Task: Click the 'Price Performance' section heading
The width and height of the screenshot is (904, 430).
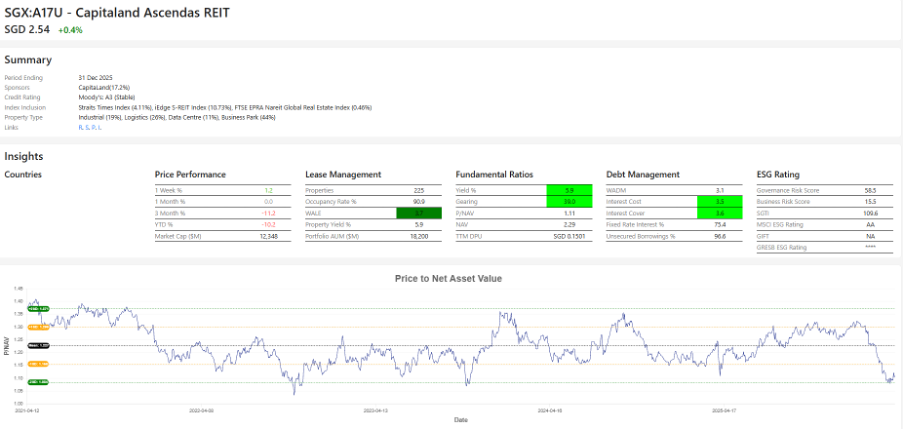Action: click(190, 175)
